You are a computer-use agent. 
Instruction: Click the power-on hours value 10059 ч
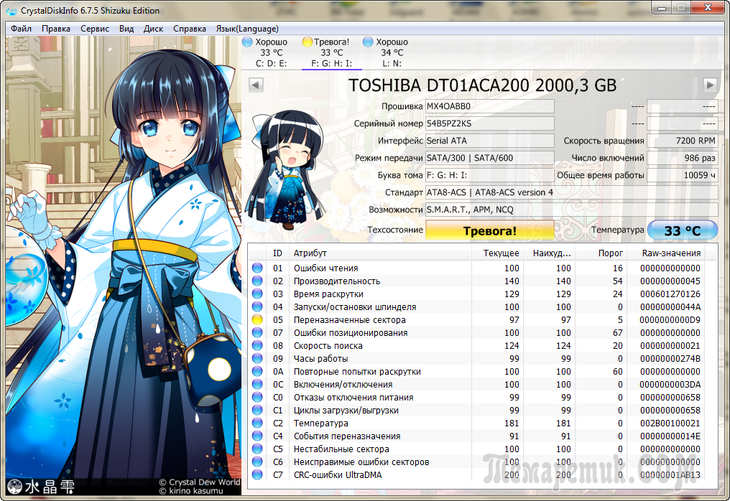click(x=682, y=175)
